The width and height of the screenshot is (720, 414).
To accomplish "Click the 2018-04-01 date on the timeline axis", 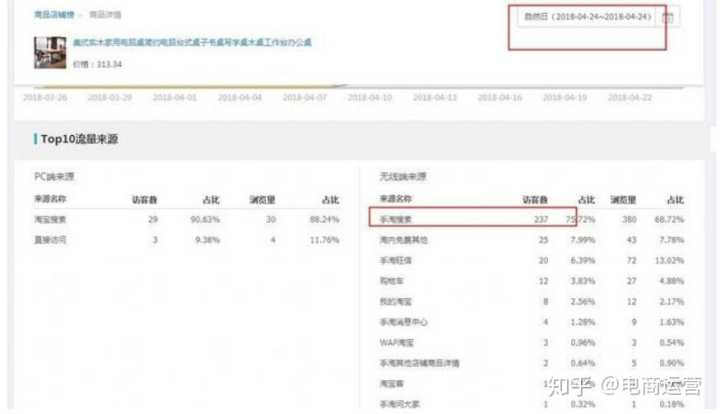I will coord(174,97).
